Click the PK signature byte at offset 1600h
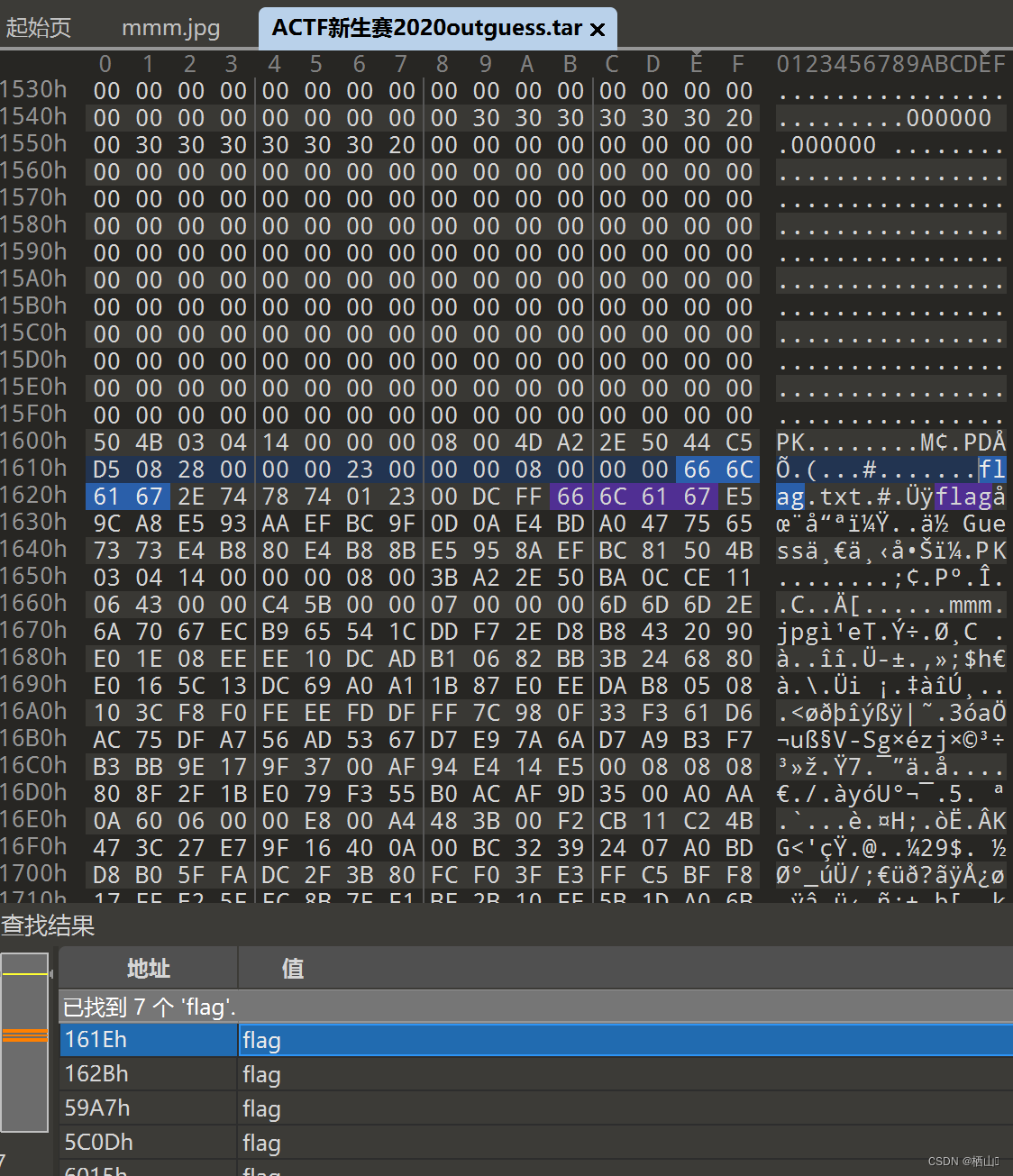The image size is (1013, 1176). pyautogui.click(x=105, y=442)
